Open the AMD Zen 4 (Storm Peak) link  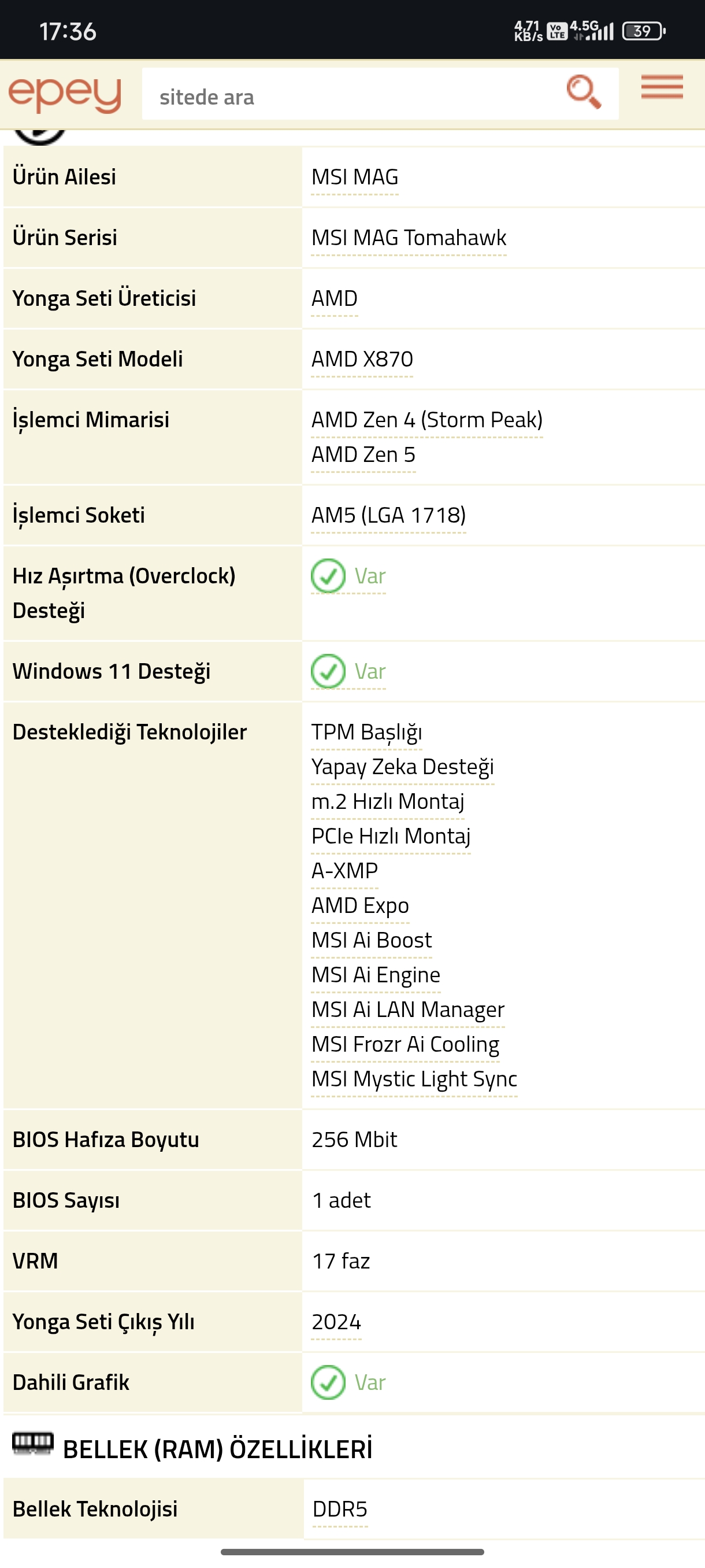tap(426, 420)
